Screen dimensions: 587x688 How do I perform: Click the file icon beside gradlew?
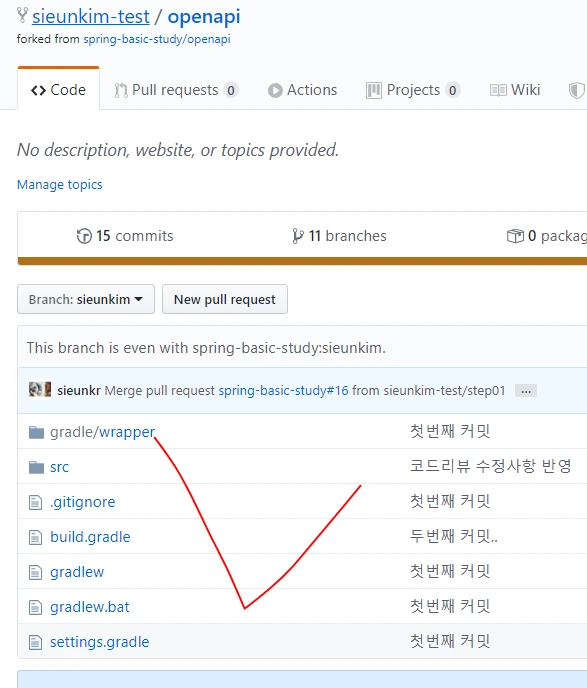(x=36, y=573)
